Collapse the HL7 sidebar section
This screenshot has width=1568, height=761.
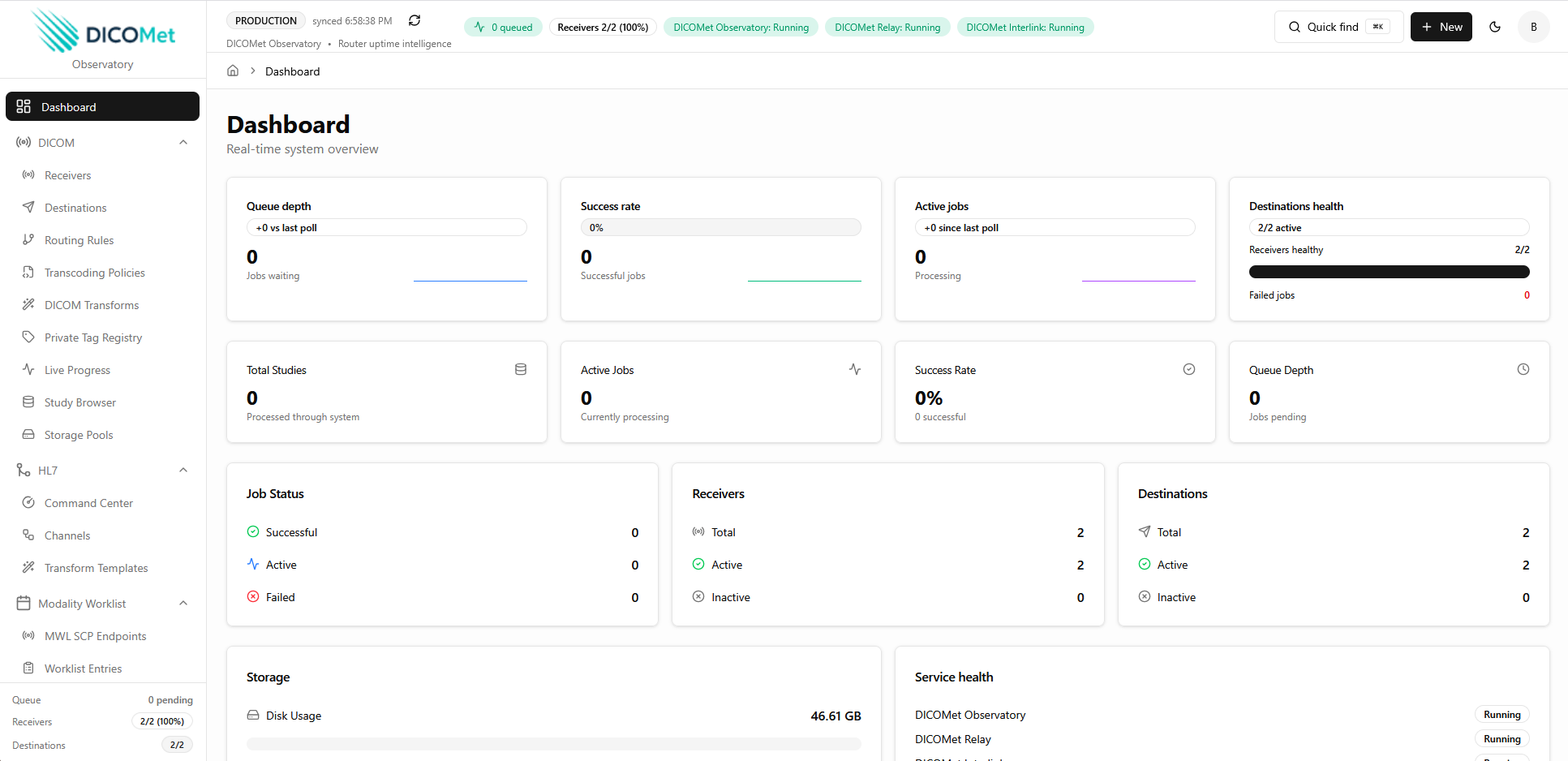[183, 470]
